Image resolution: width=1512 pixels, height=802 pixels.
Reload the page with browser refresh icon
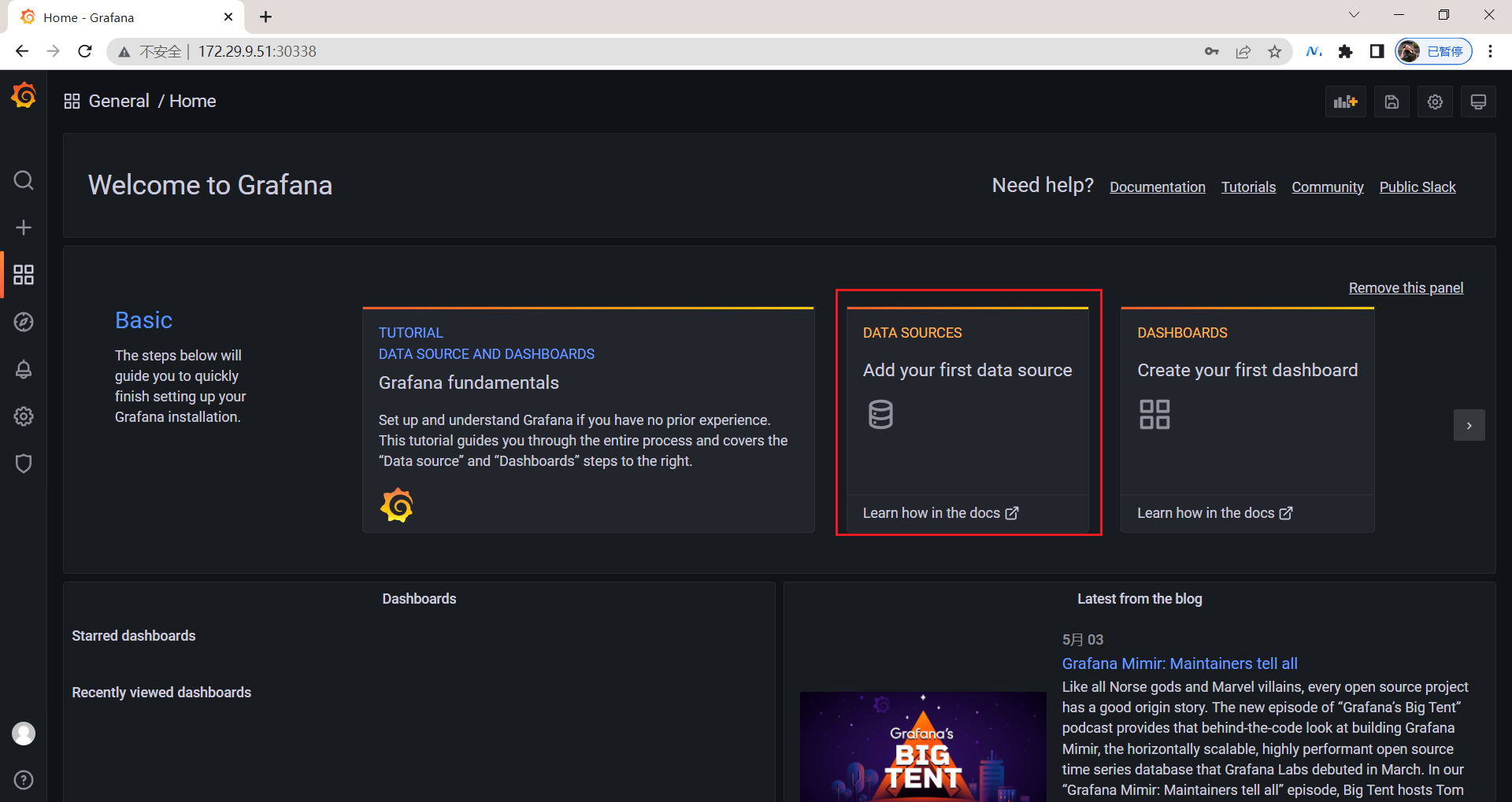(85, 51)
